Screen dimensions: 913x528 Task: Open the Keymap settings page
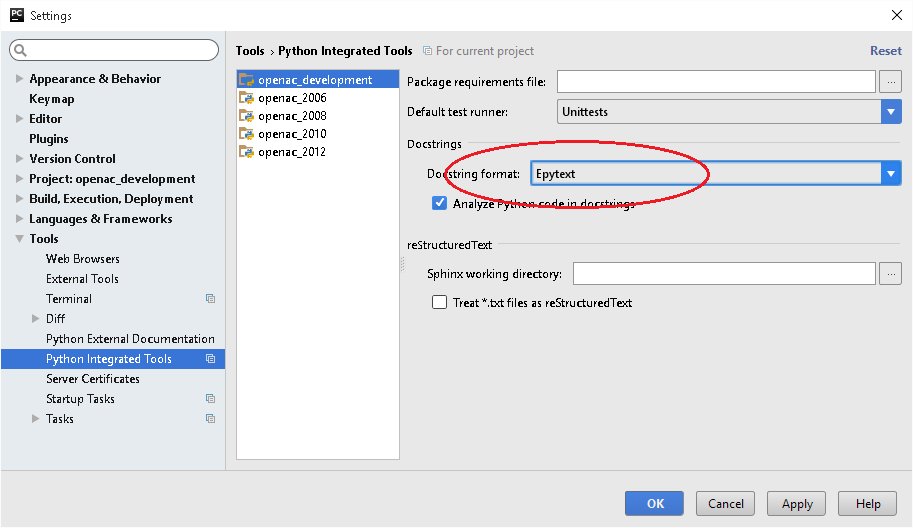52,99
